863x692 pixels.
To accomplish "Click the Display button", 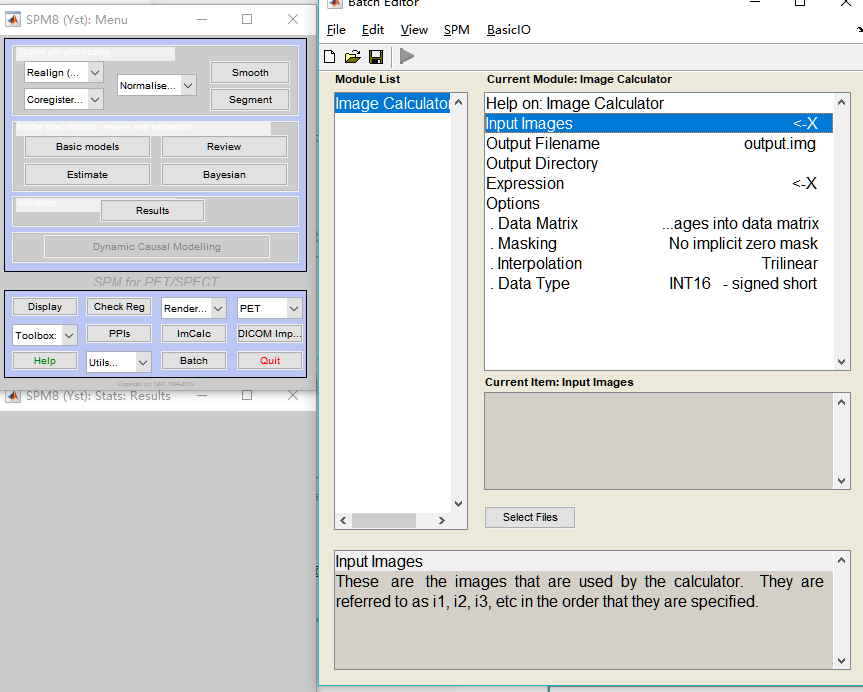I will pyautogui.click(x=45, y=307).
